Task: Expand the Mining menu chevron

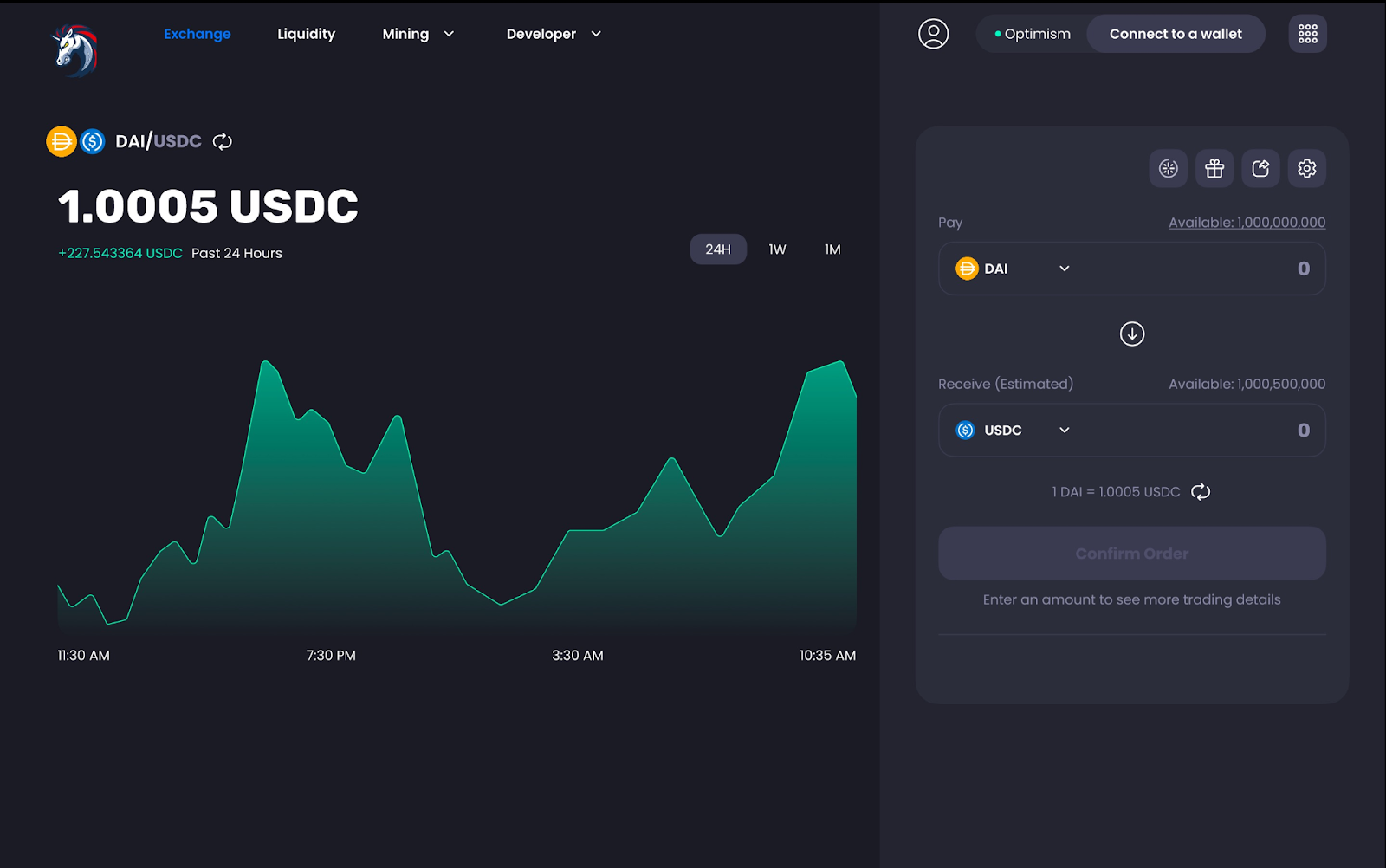Action: [x=449, y=34]
